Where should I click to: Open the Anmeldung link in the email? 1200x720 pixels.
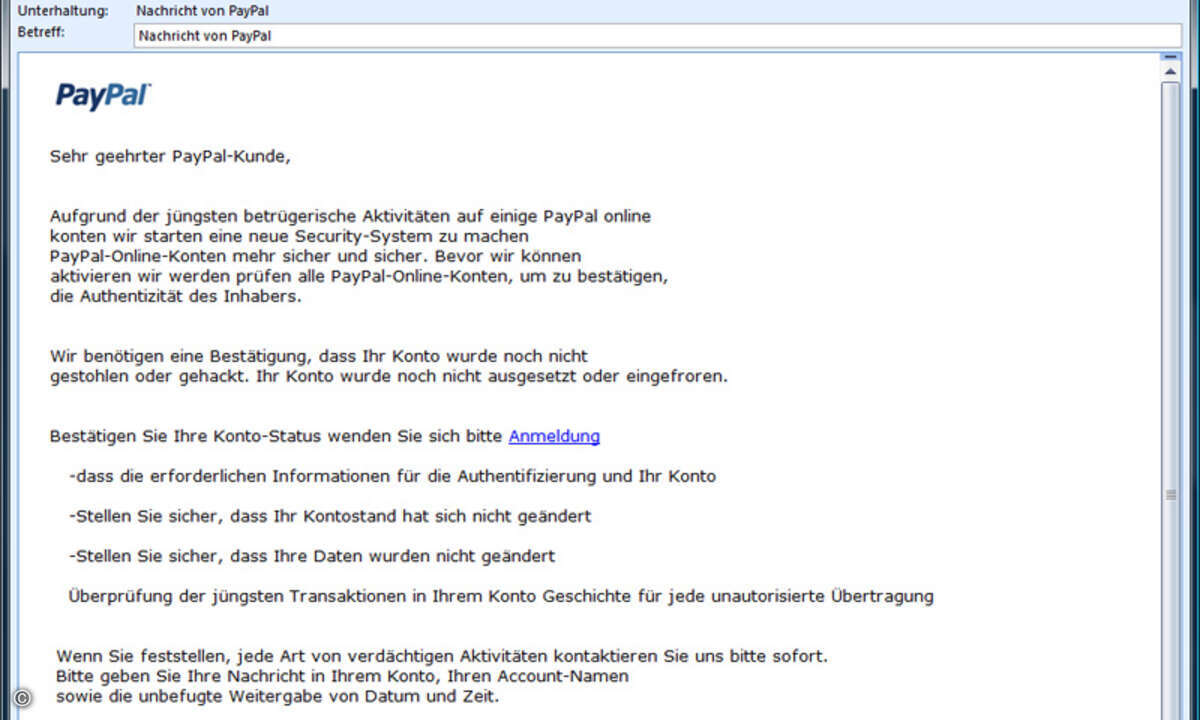click(x=554, y=436)
